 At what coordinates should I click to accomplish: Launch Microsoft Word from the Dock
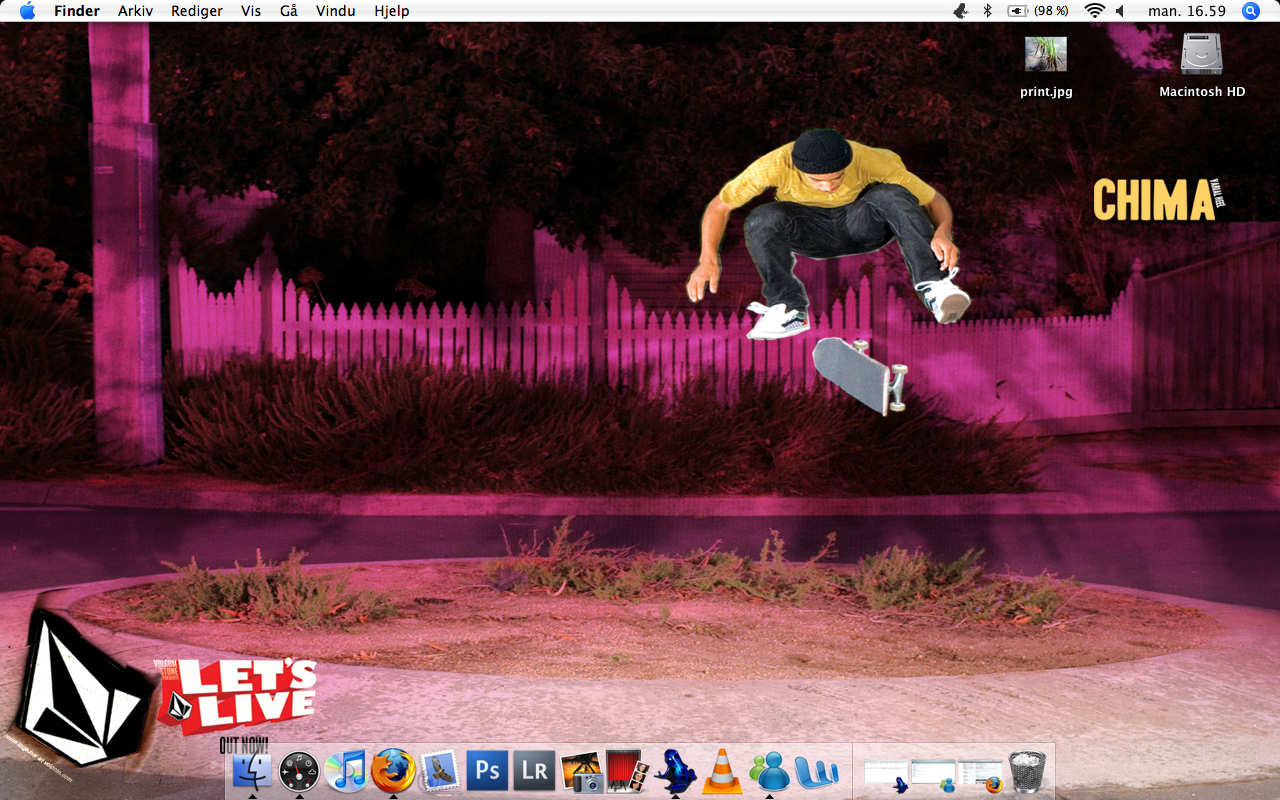click(x=816, y=771)
